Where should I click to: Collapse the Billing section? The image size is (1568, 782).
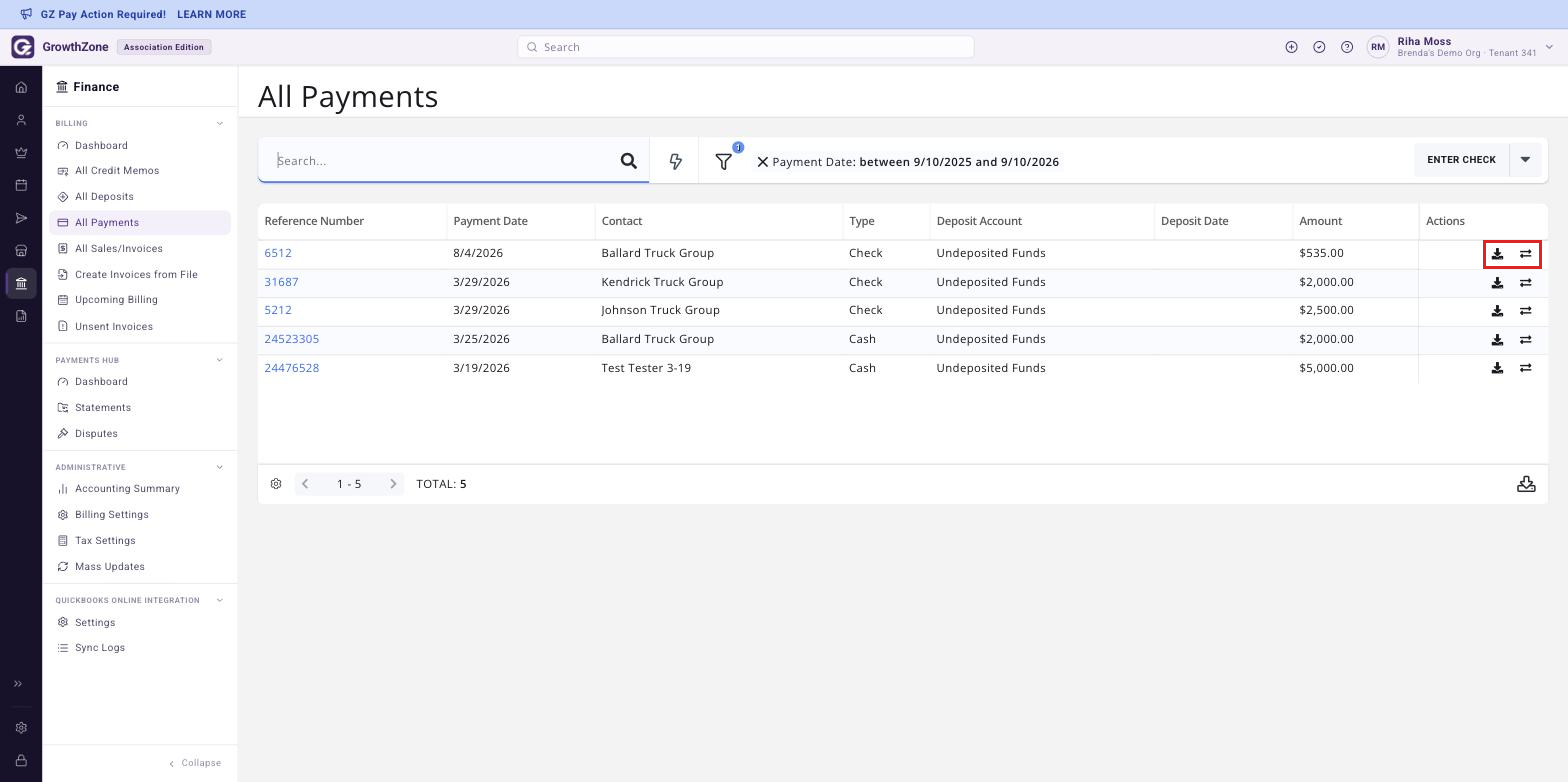tap(220, 124)
